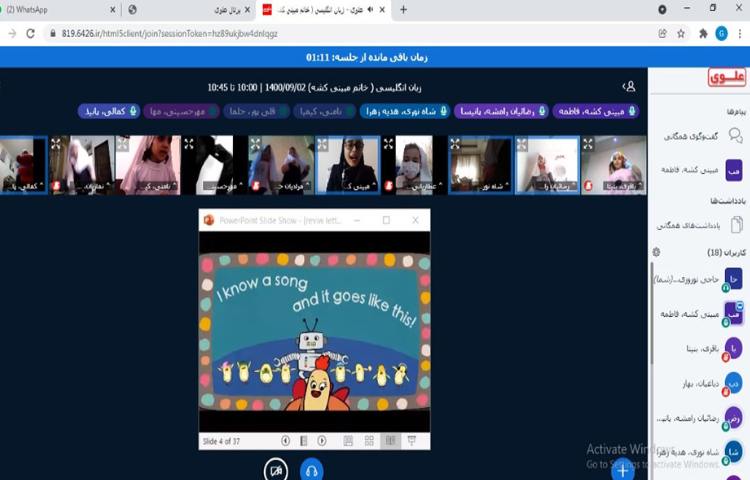Image resolution: width=750 pixels, height=480 pixels.
Task: Bookmark this page with star icon
Action: [x=681, y=33]
